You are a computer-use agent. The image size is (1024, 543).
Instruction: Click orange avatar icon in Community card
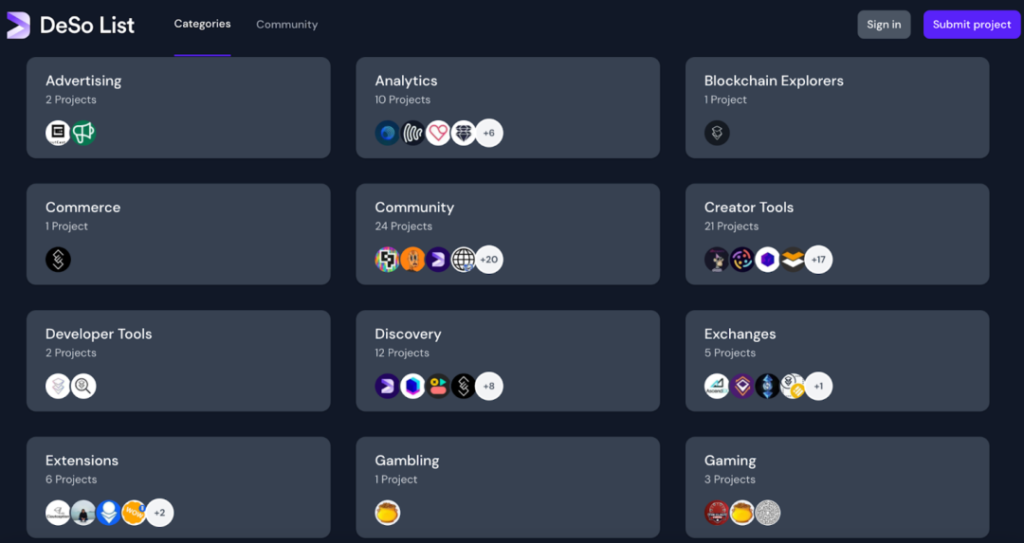(413, 259)
